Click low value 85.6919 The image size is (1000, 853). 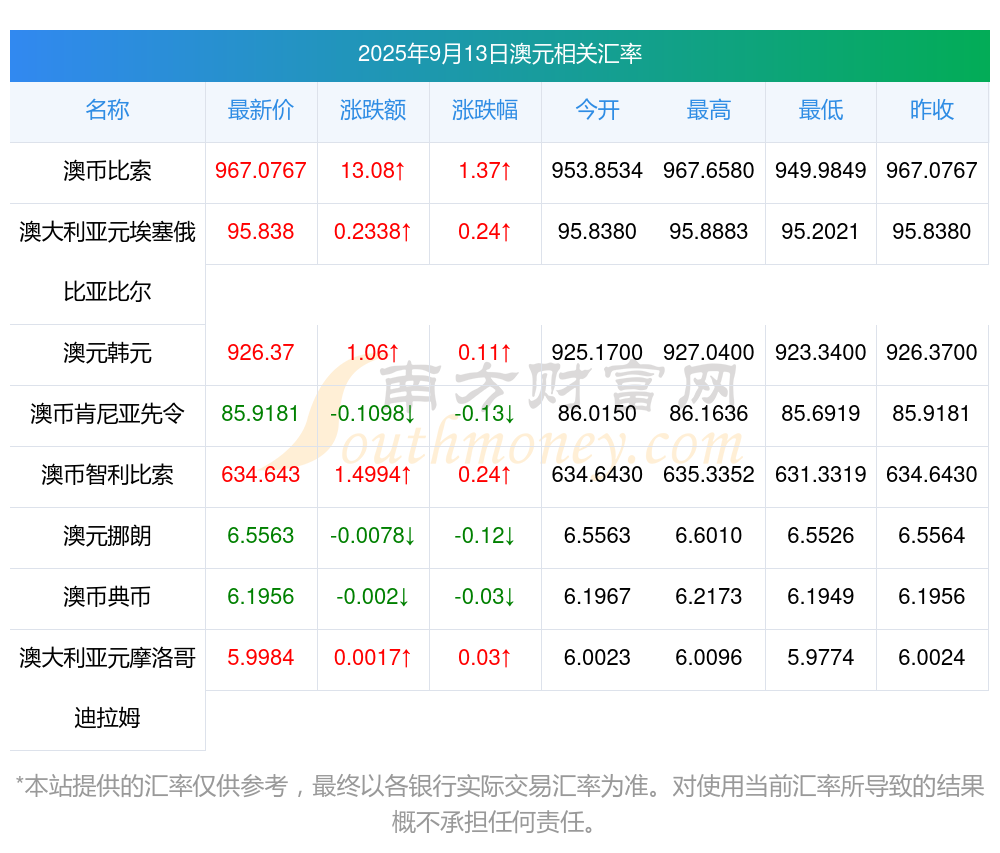[x=821, y=414]
